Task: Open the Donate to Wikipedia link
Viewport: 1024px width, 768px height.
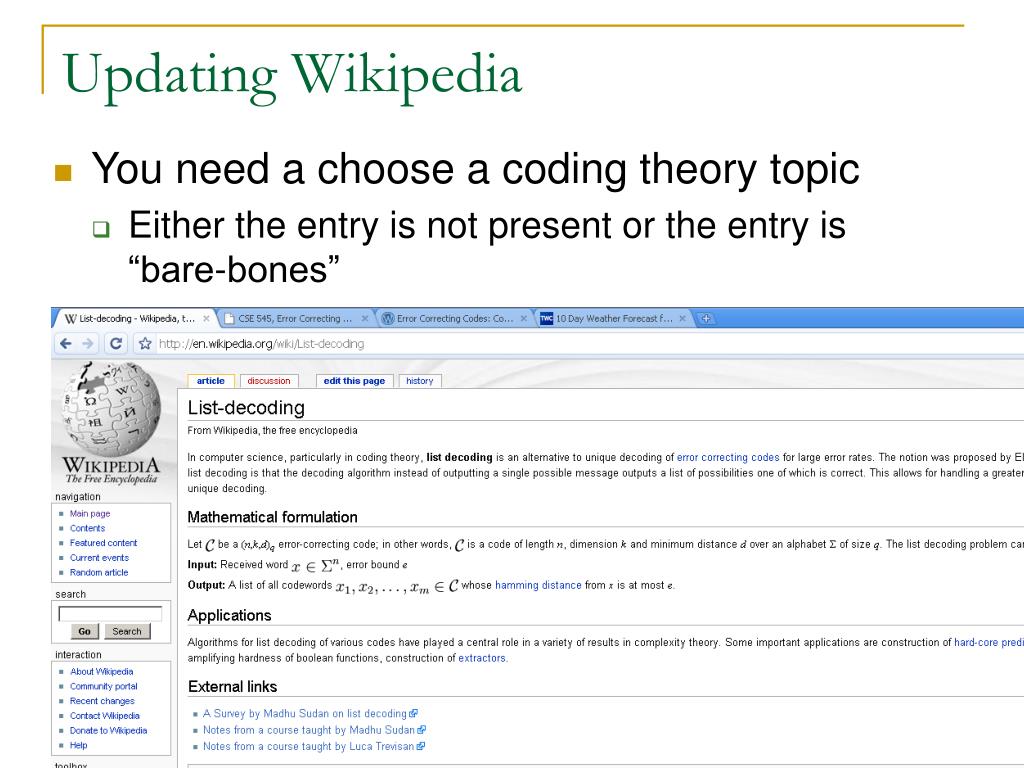Action: click(108, 731)
